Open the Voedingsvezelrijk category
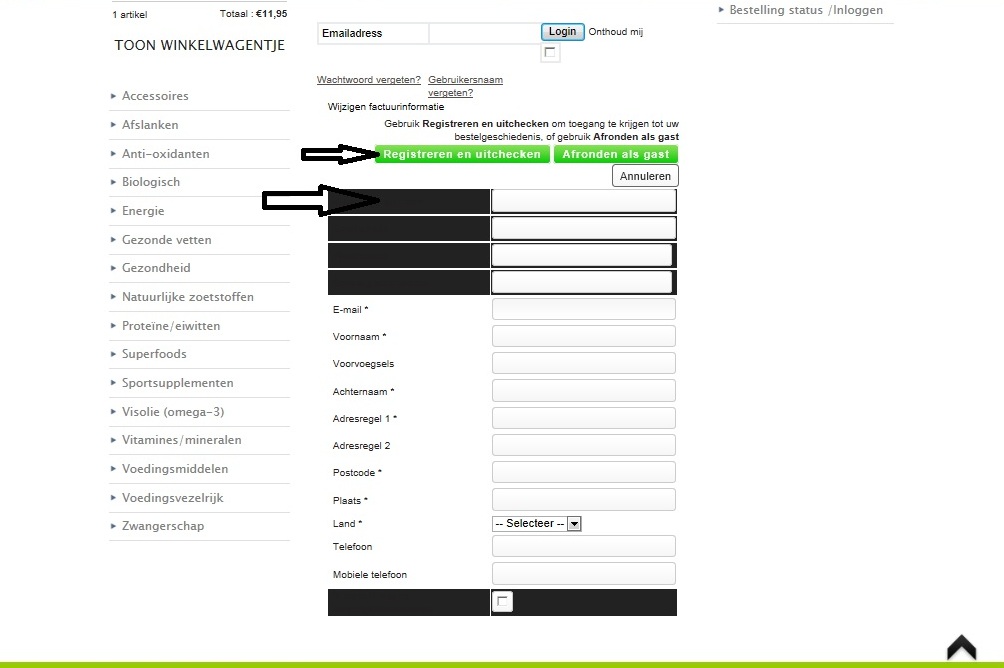This screenshot has height=668, width=1004. point(172,498)
